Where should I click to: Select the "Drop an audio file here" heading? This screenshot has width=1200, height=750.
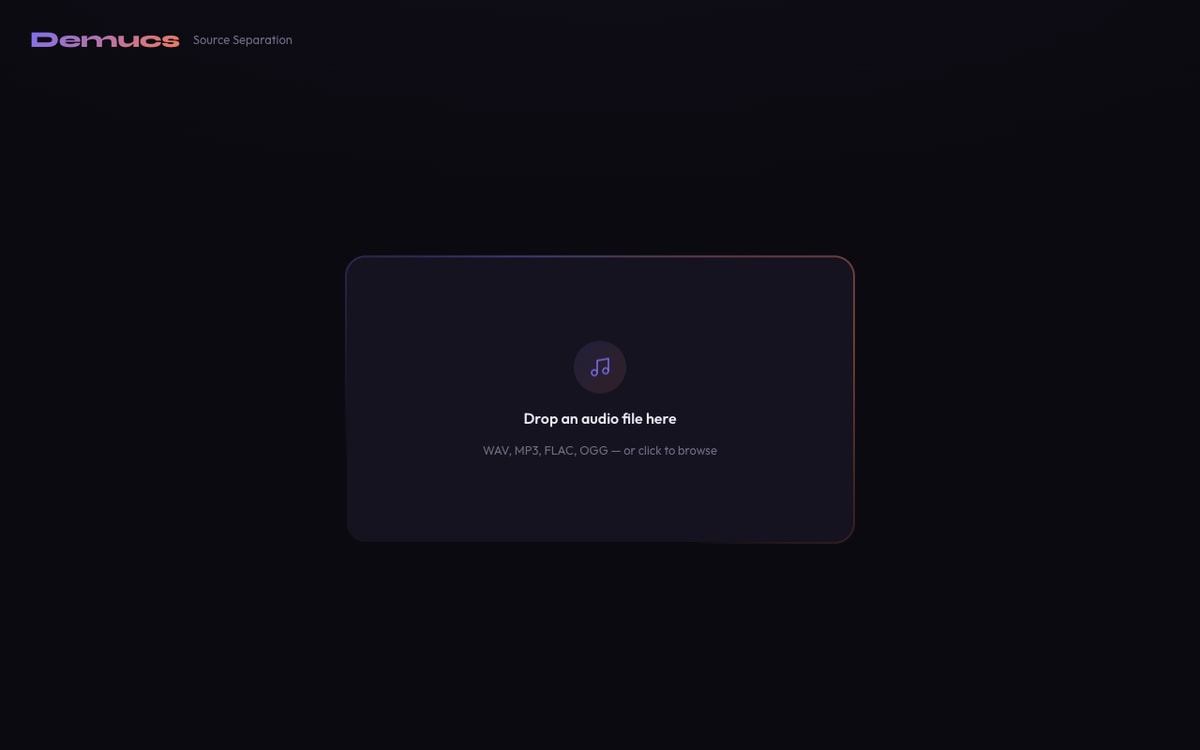click(x=600, y=419)
